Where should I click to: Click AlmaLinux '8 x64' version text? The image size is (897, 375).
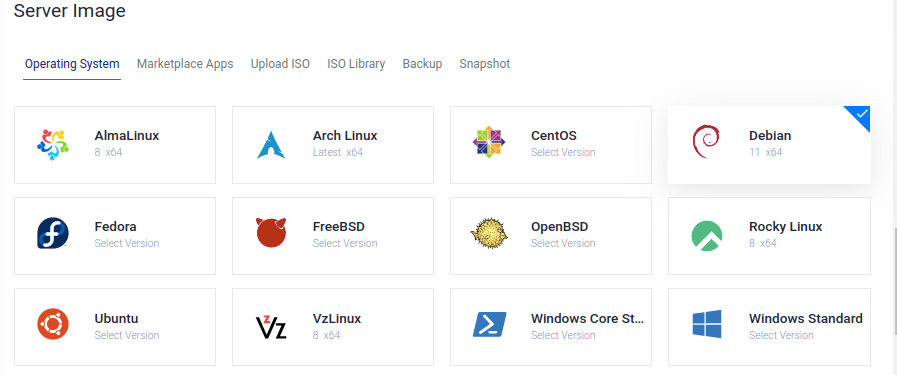pos(108,153)
